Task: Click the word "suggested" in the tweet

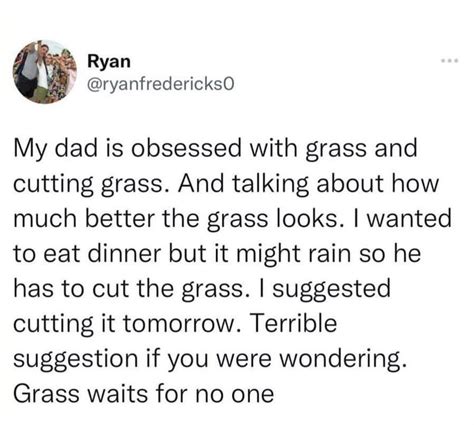Action: point(332,289)
